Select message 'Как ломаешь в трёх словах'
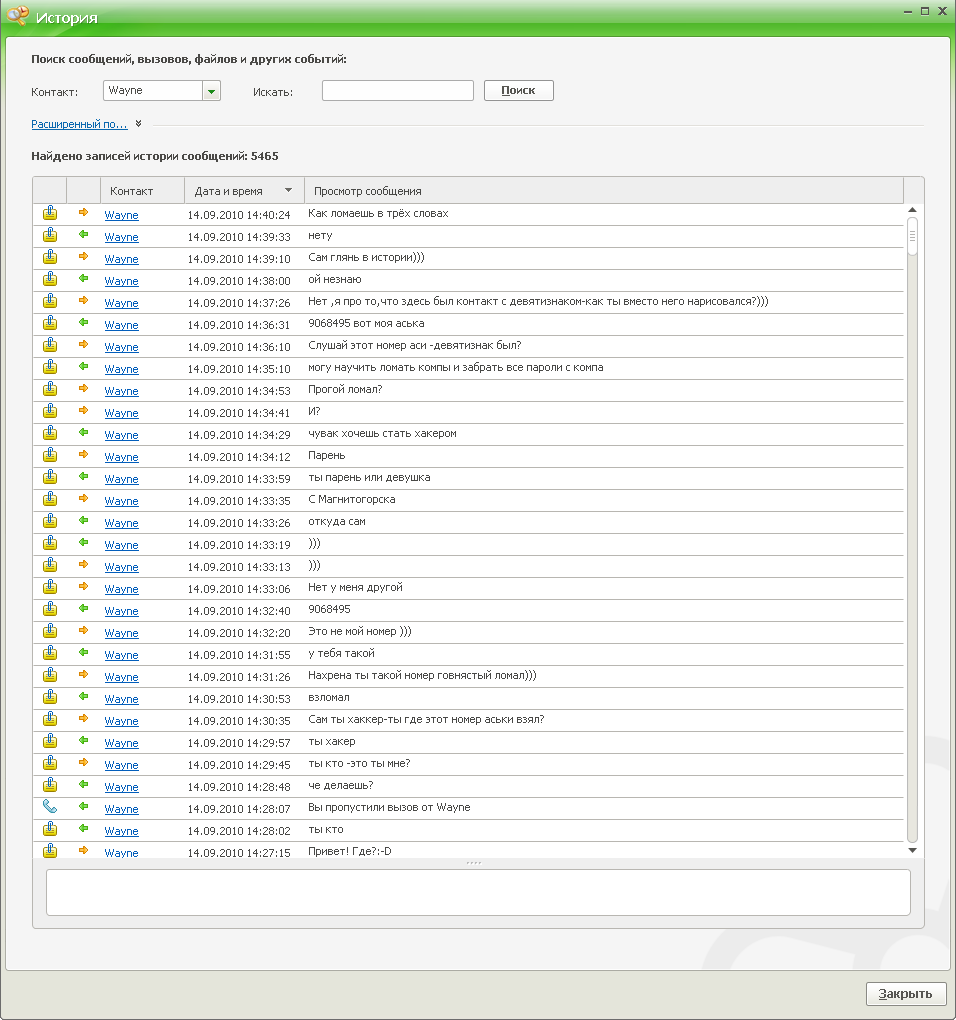This screenshot has height=1020, width=956. click(378, 213)
